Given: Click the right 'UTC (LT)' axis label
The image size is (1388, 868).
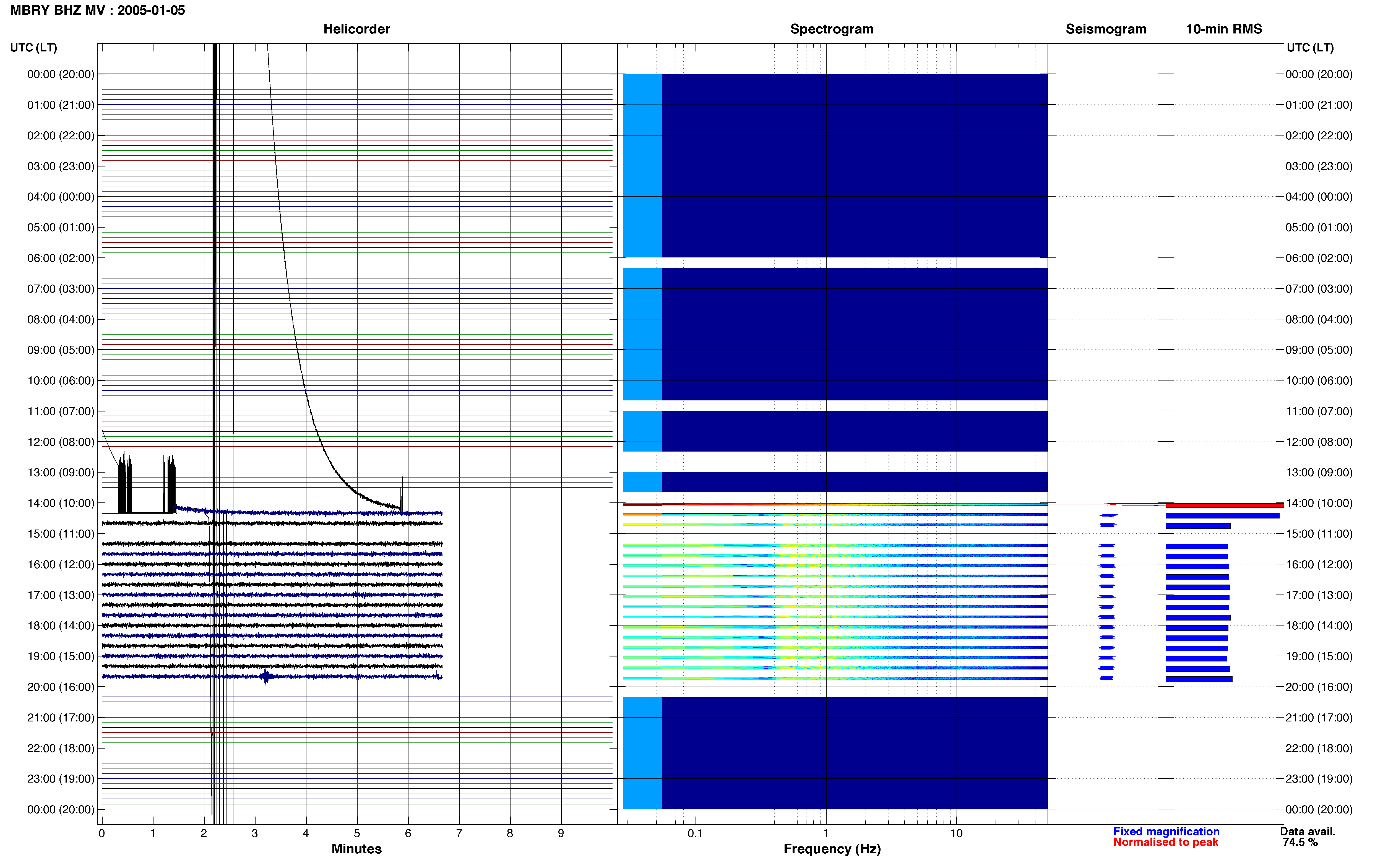Looking at the screenshot, I should pos(1310,48).
